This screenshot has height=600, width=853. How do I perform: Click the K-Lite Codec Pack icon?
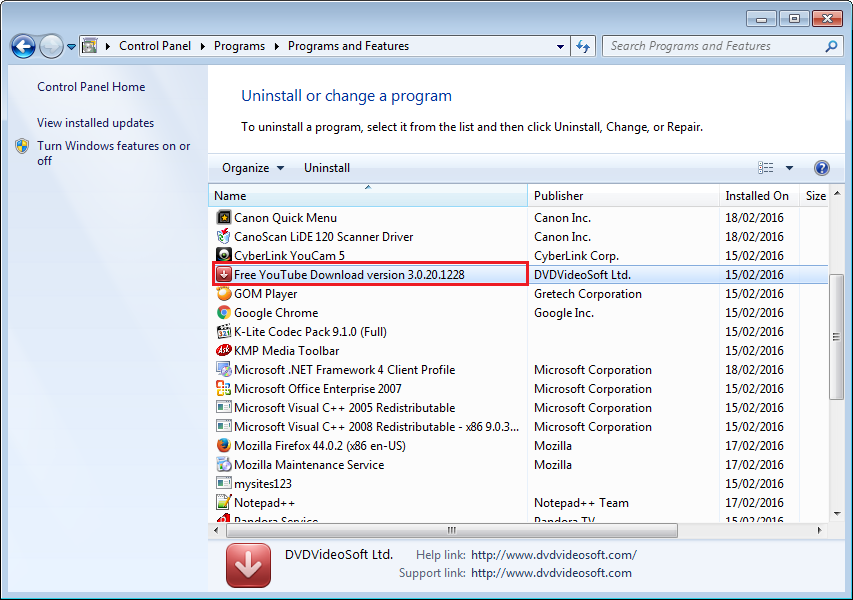224,332
